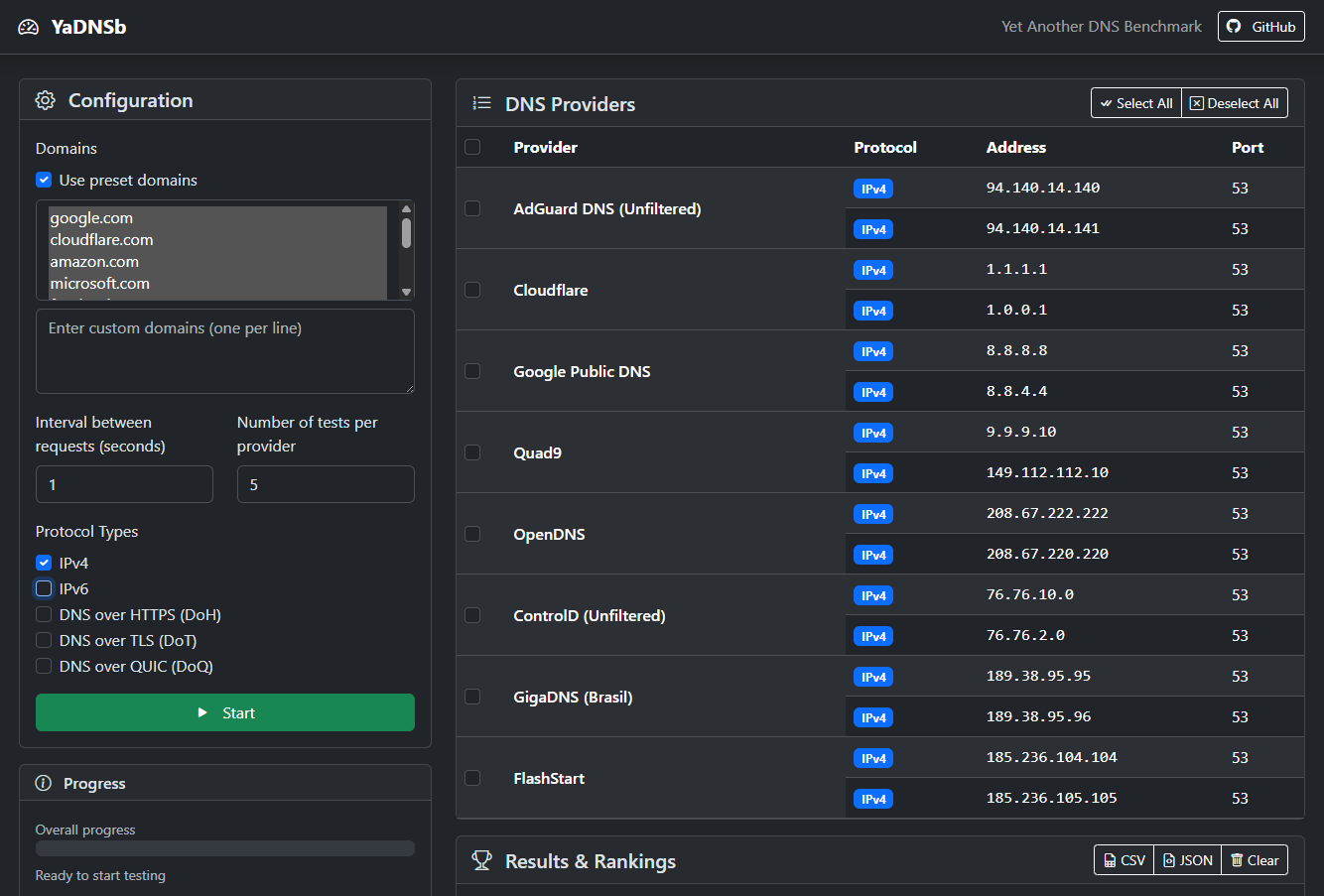Screen dimensions: 1324x896
Task: Click the Progress info icon
Action: click(44, 783)
